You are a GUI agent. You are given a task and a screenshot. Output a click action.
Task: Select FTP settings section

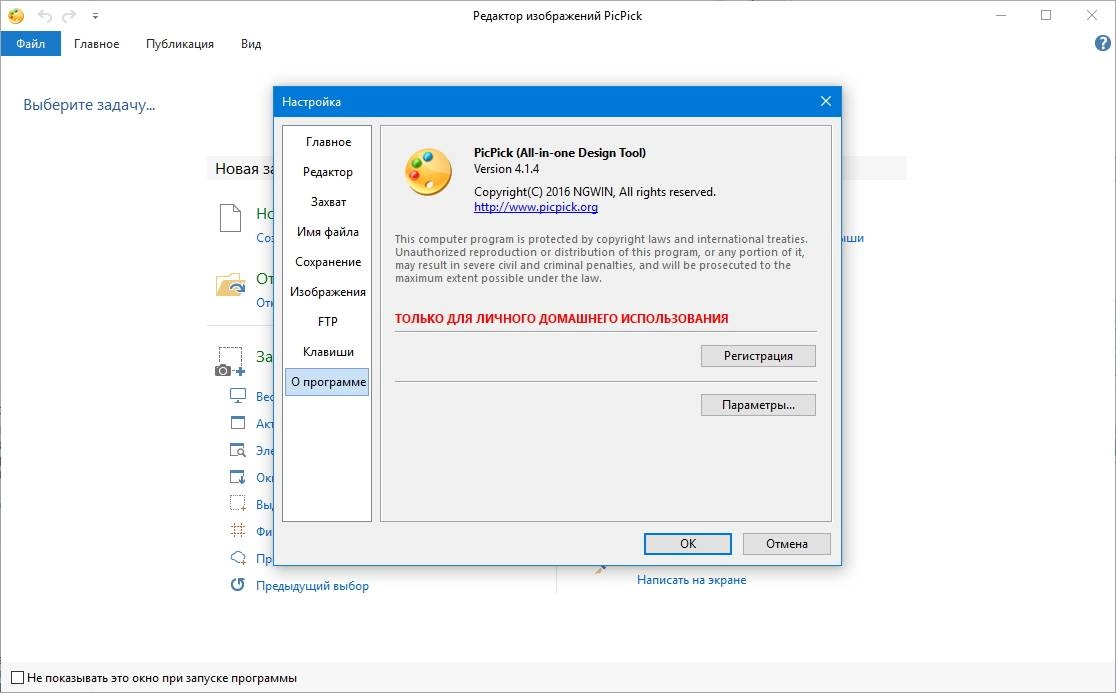click(x=327, y=322)
